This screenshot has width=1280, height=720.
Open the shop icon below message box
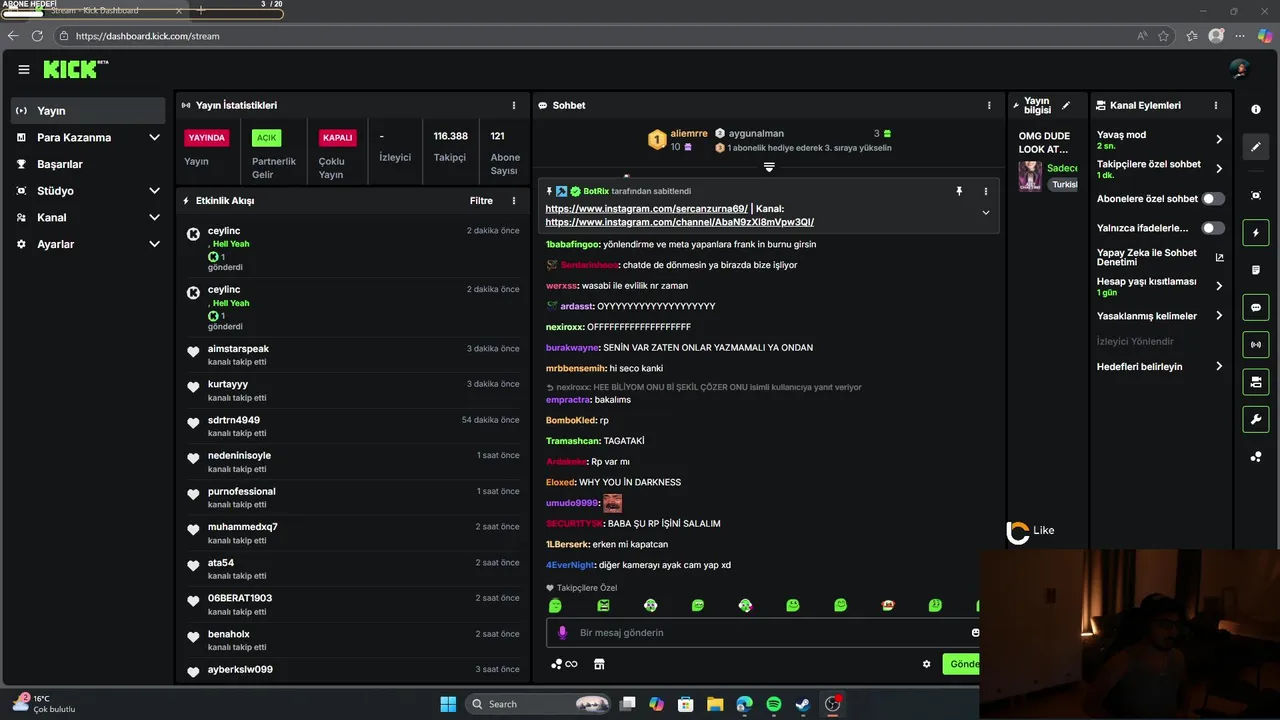pyautogui.click(x=599, y=664)
